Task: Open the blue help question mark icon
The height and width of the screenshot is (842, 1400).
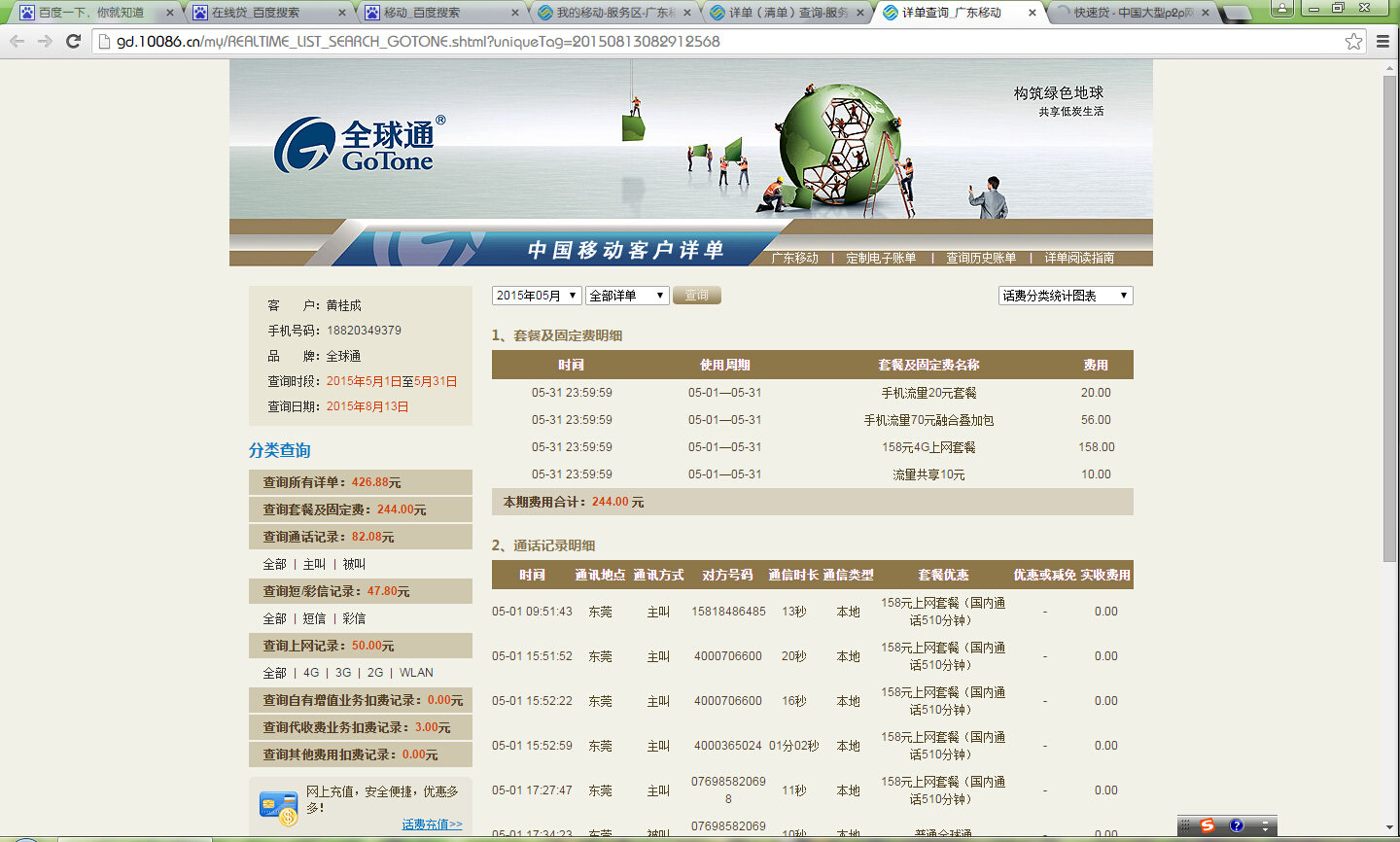Action: (x=1237, y=825)
